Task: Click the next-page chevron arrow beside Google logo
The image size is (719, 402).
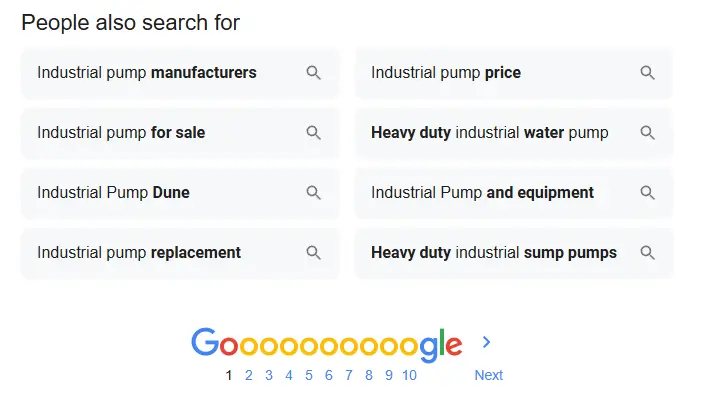Action: coord(487,342)
